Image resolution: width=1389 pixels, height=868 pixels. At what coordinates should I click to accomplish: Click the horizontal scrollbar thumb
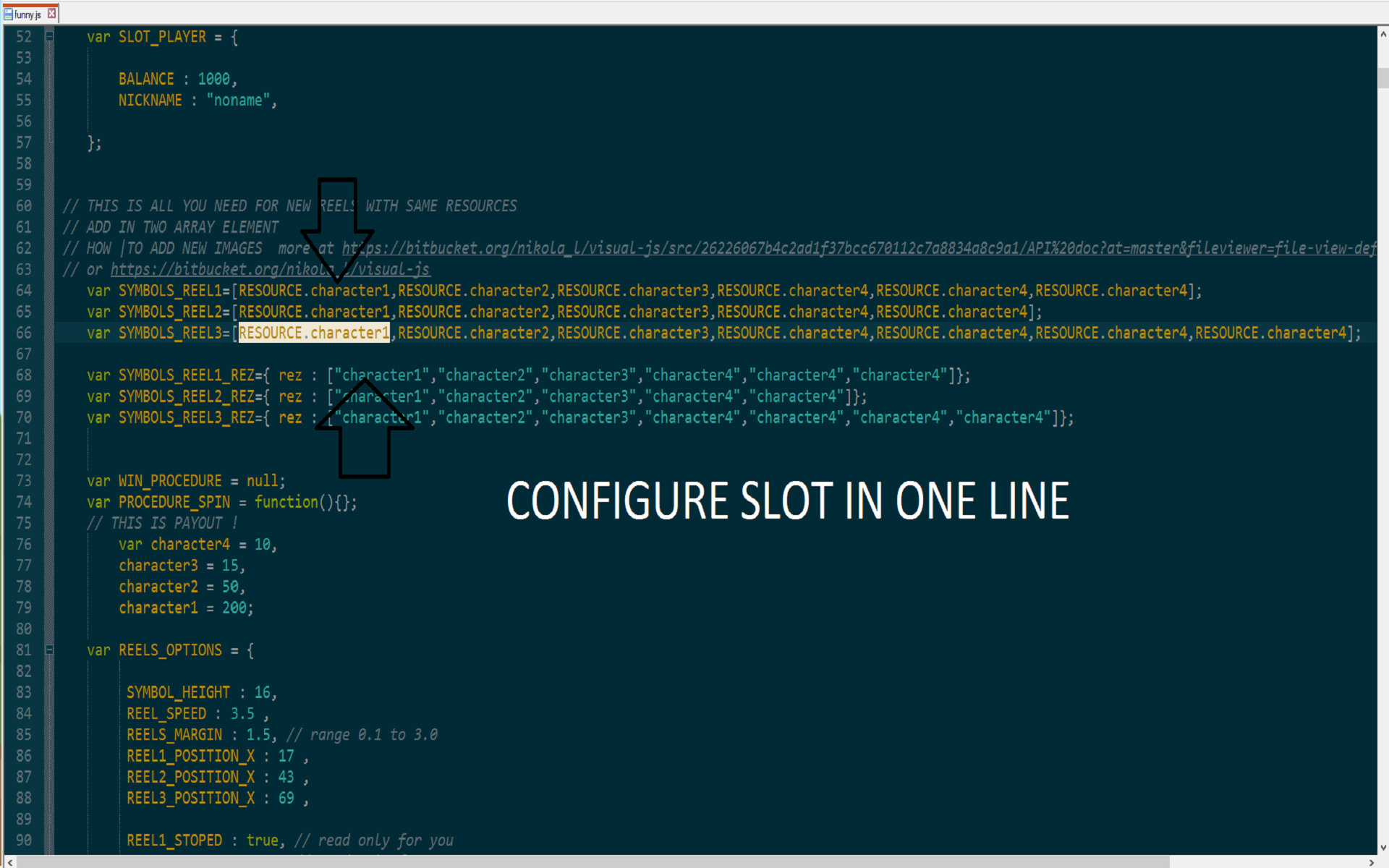pos(593,862)
